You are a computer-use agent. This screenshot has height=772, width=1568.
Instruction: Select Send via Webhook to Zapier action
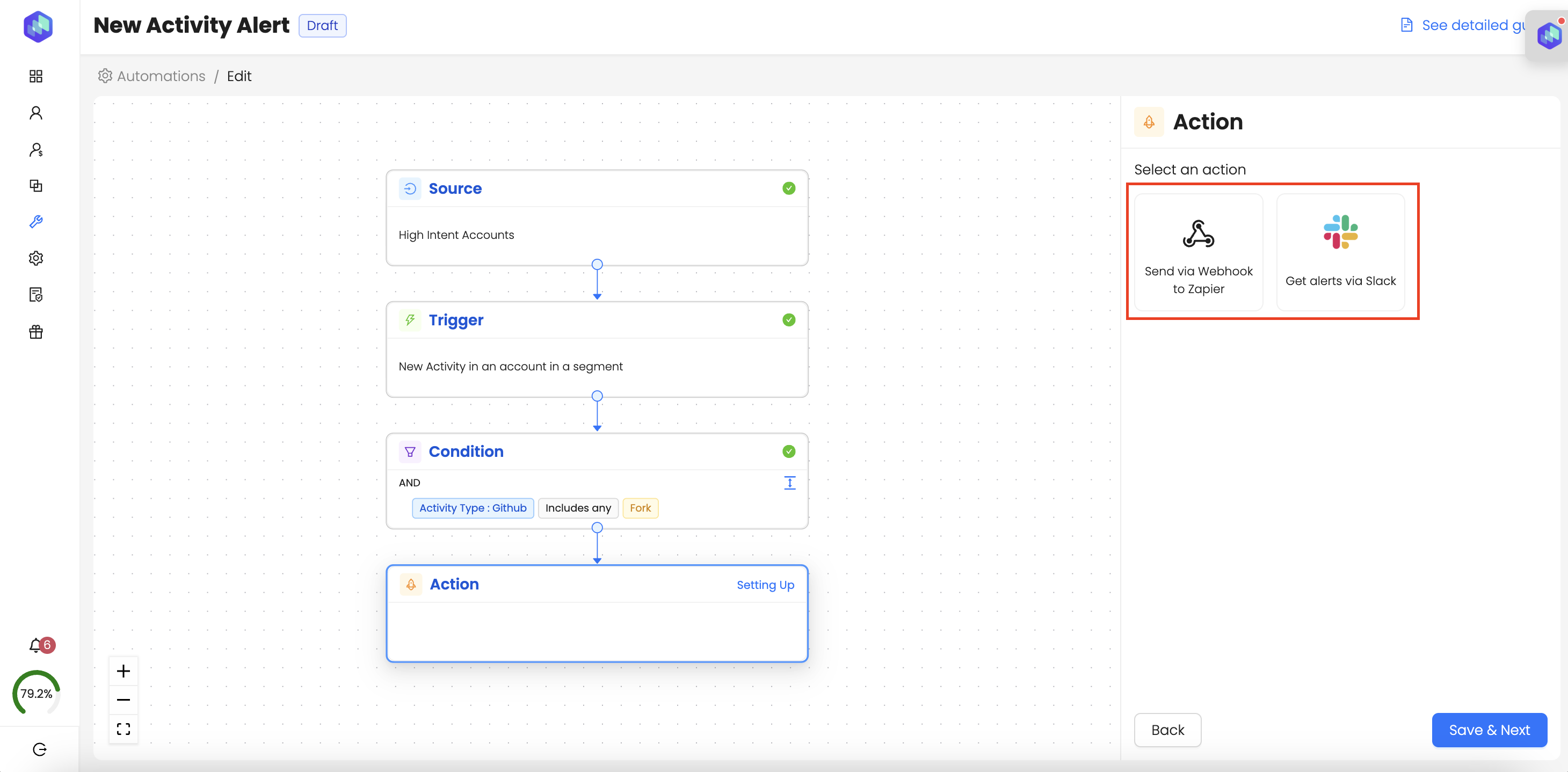[x=1198, y=252]
